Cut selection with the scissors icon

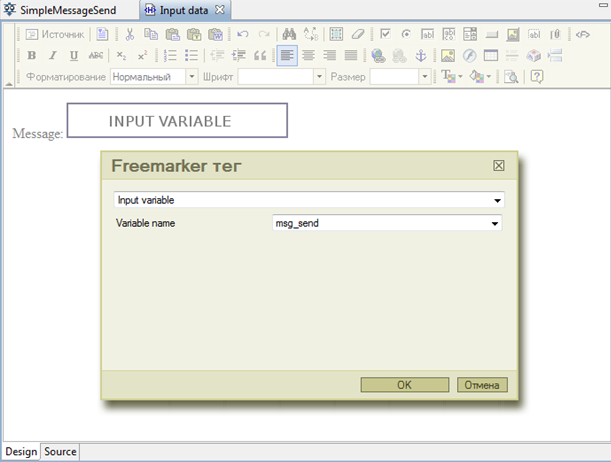click(x=130, y=34)
